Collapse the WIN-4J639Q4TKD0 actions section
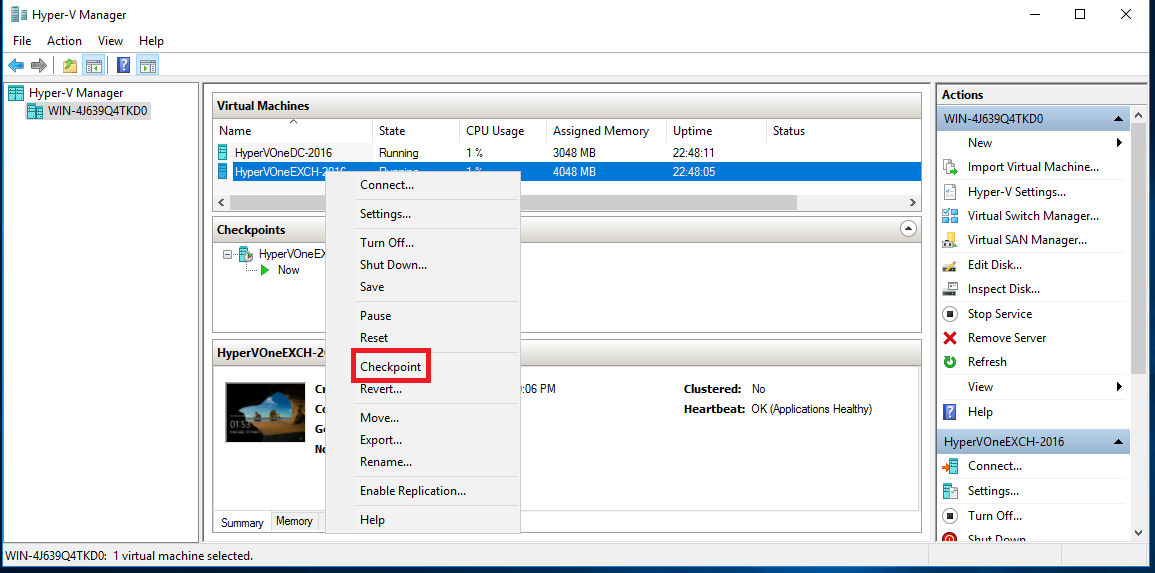Image resolution: width=1155 pixels, height=573 pixels. click(1118, 119)
